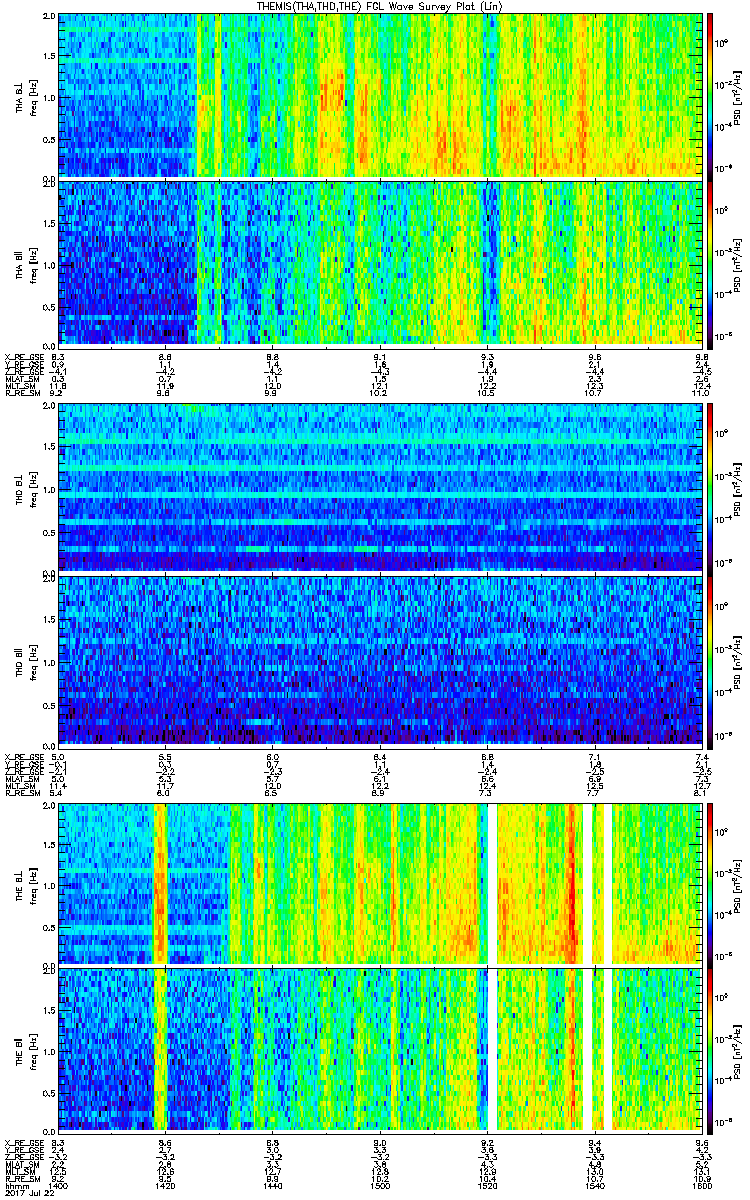Select the THA B-perp spectrogram panel
Image resolution: width=750 pixels, height=1200 pixels.
coord(380,95)
